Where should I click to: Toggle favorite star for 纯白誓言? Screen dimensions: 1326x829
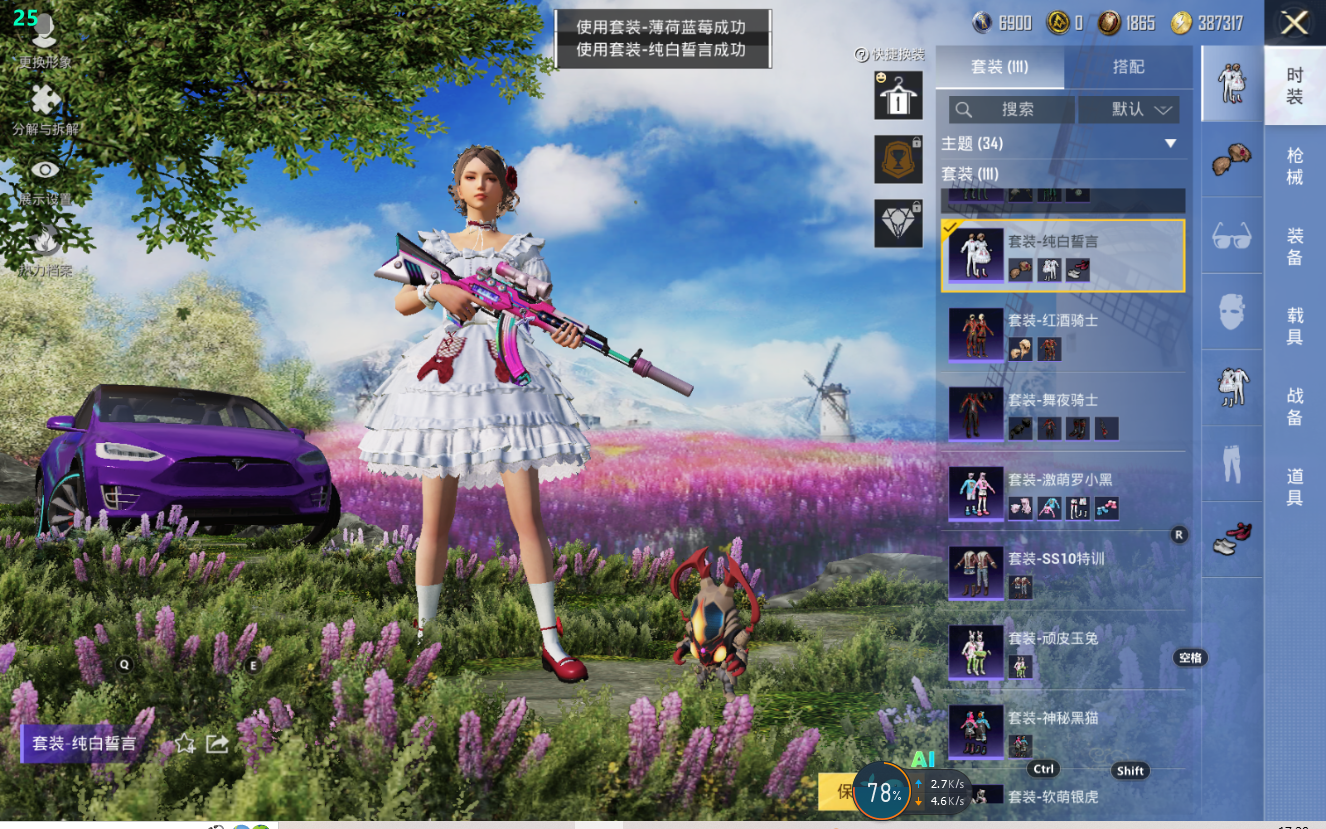[x=185, y=743]
